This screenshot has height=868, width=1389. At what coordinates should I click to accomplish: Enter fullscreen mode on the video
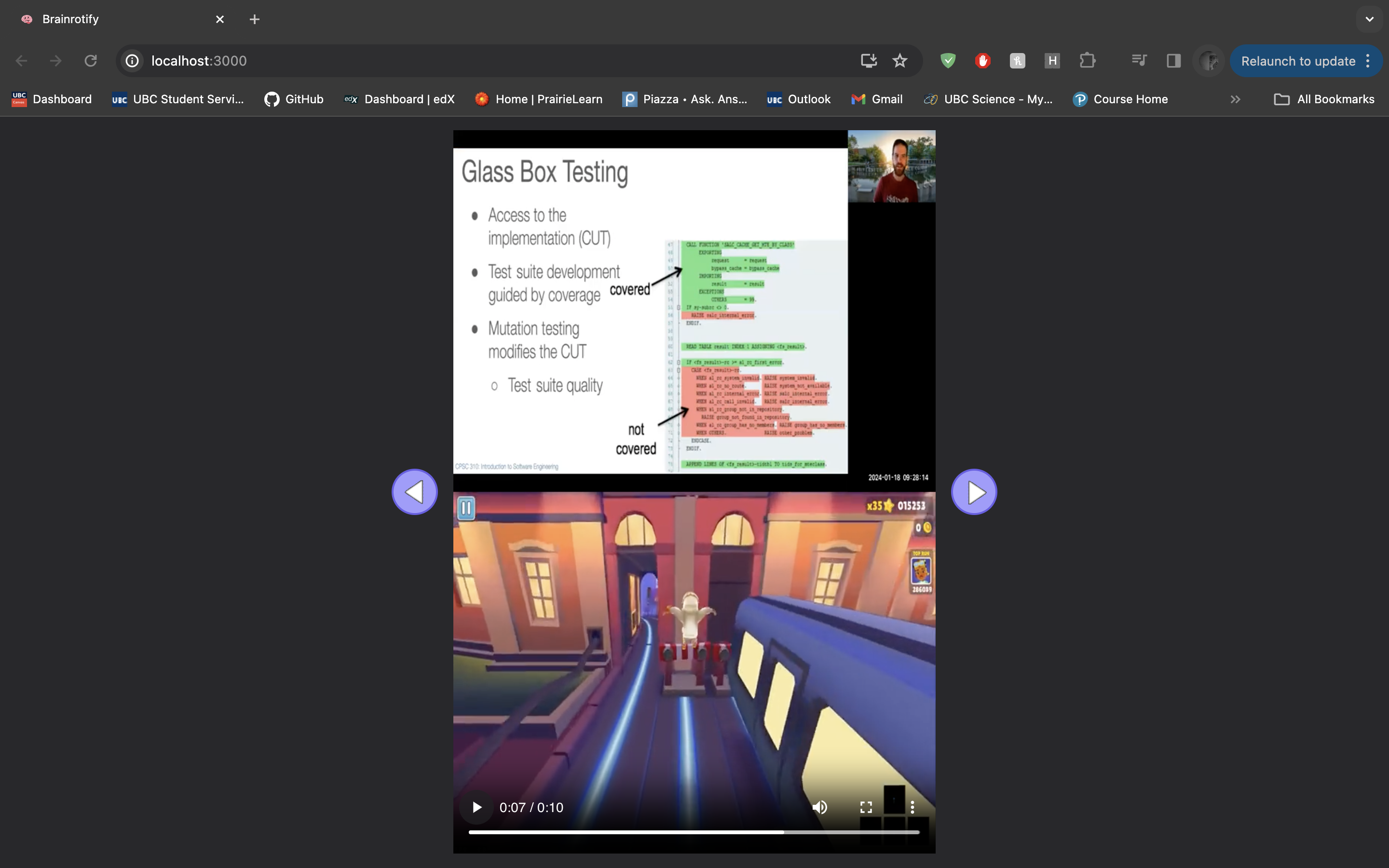(x=866, y=807)
